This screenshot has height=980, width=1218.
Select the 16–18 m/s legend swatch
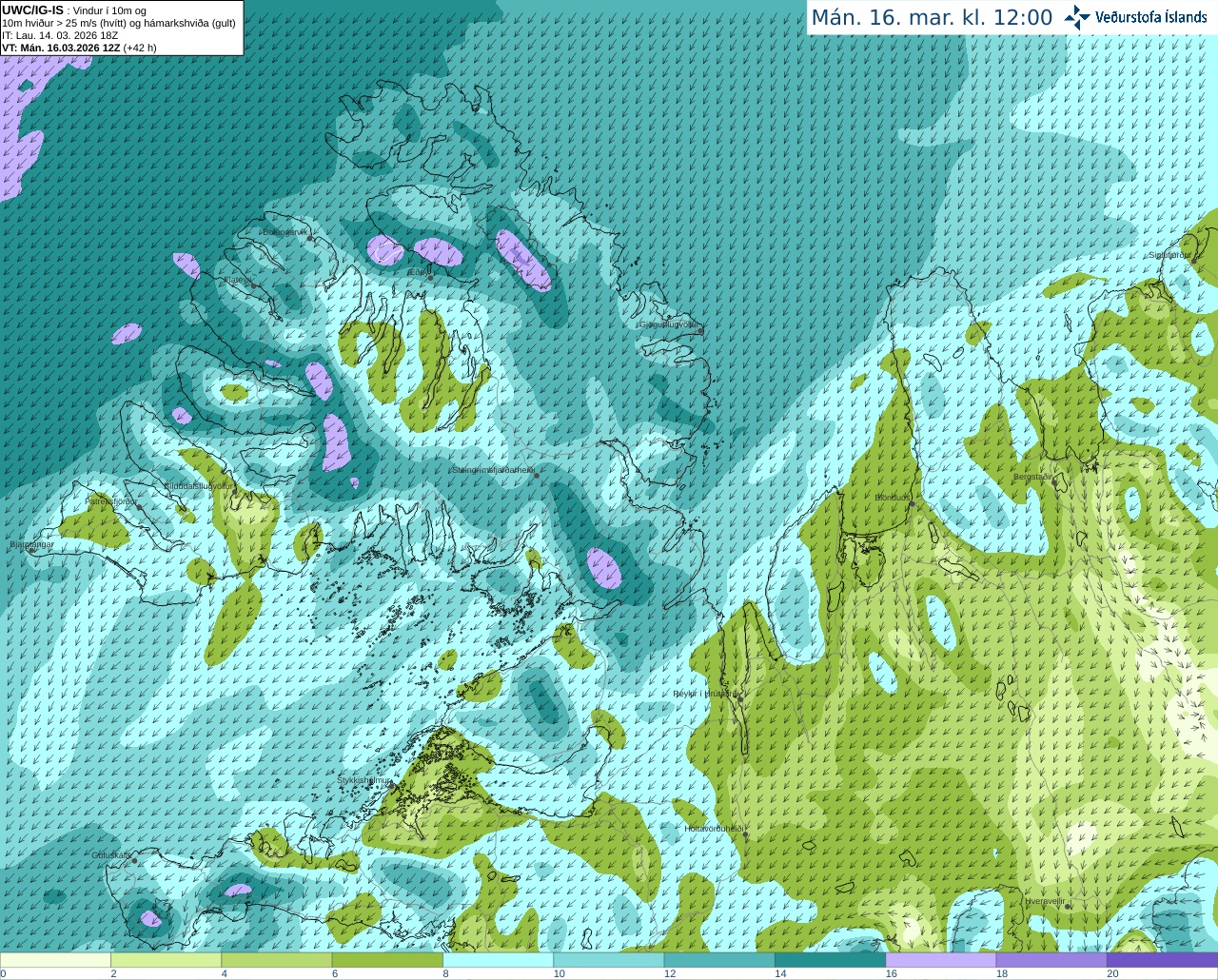coord(941,960)
